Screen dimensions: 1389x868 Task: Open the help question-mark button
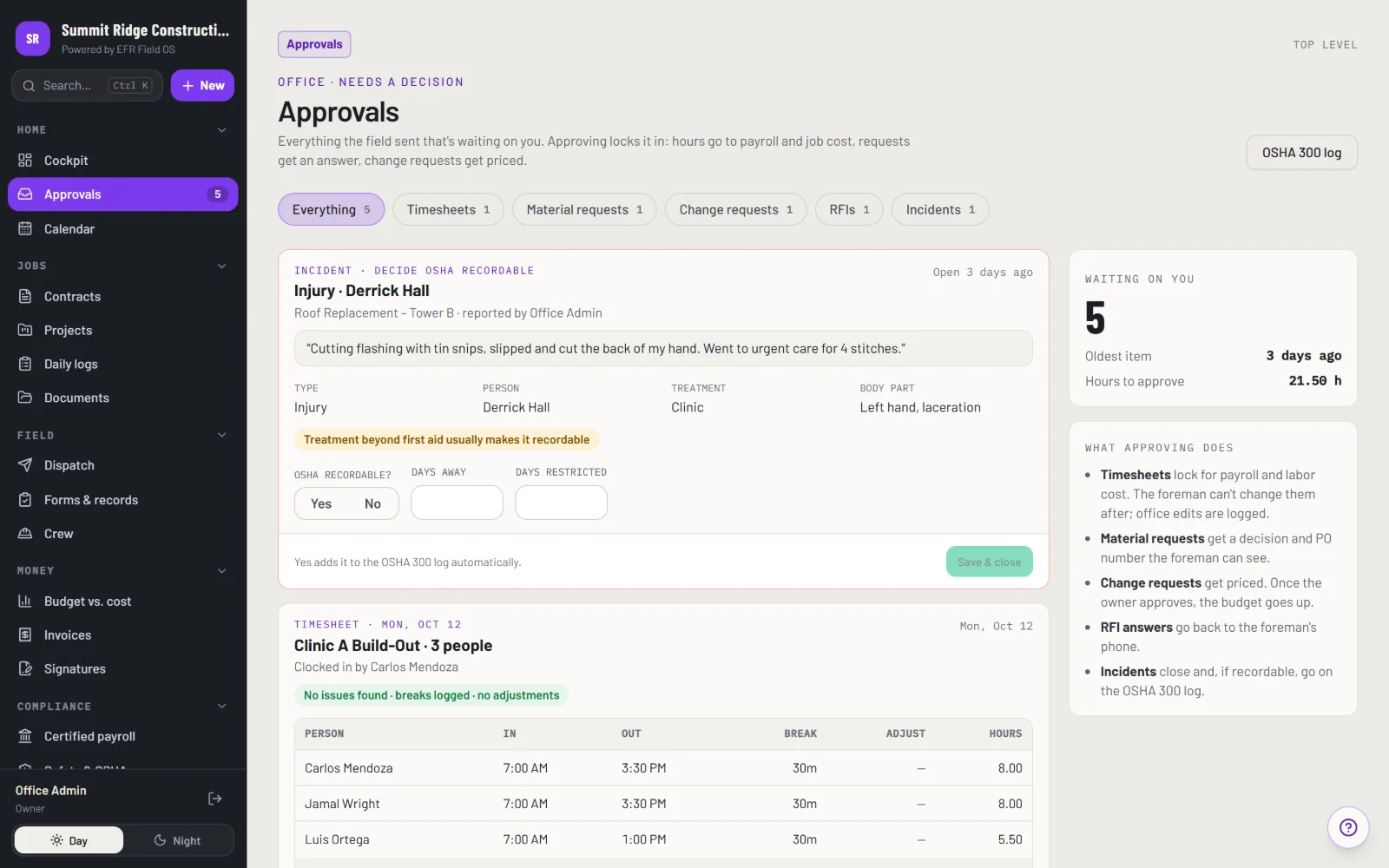1348,827
